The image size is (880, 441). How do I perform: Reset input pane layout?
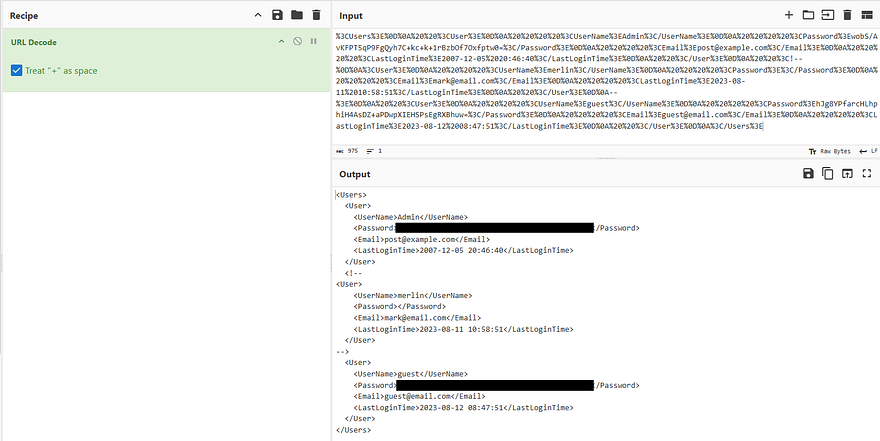point(866,15)
